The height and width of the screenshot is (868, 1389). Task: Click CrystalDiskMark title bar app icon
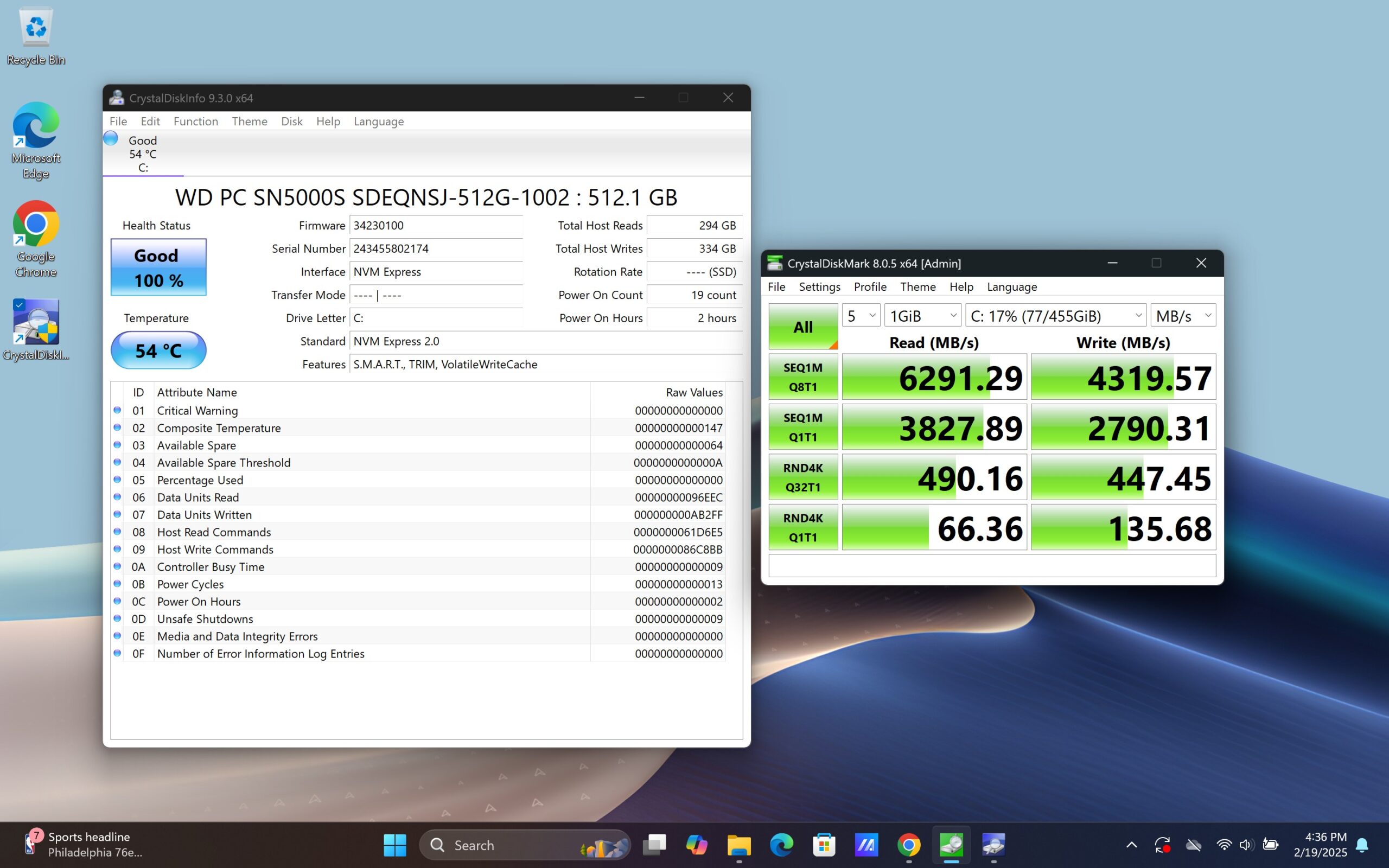click(775, 263)
